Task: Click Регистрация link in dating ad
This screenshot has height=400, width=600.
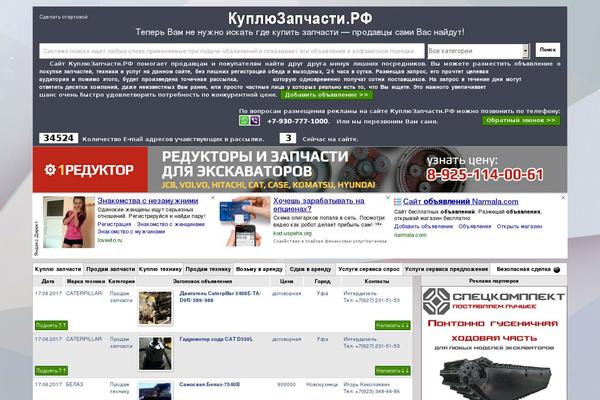Action: click(114, 224)
